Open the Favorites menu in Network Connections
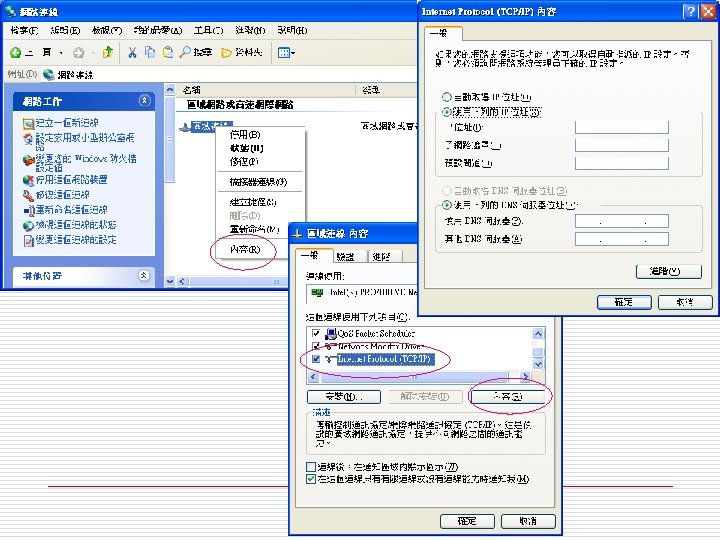720x540 pixels. tap(158, 31)
